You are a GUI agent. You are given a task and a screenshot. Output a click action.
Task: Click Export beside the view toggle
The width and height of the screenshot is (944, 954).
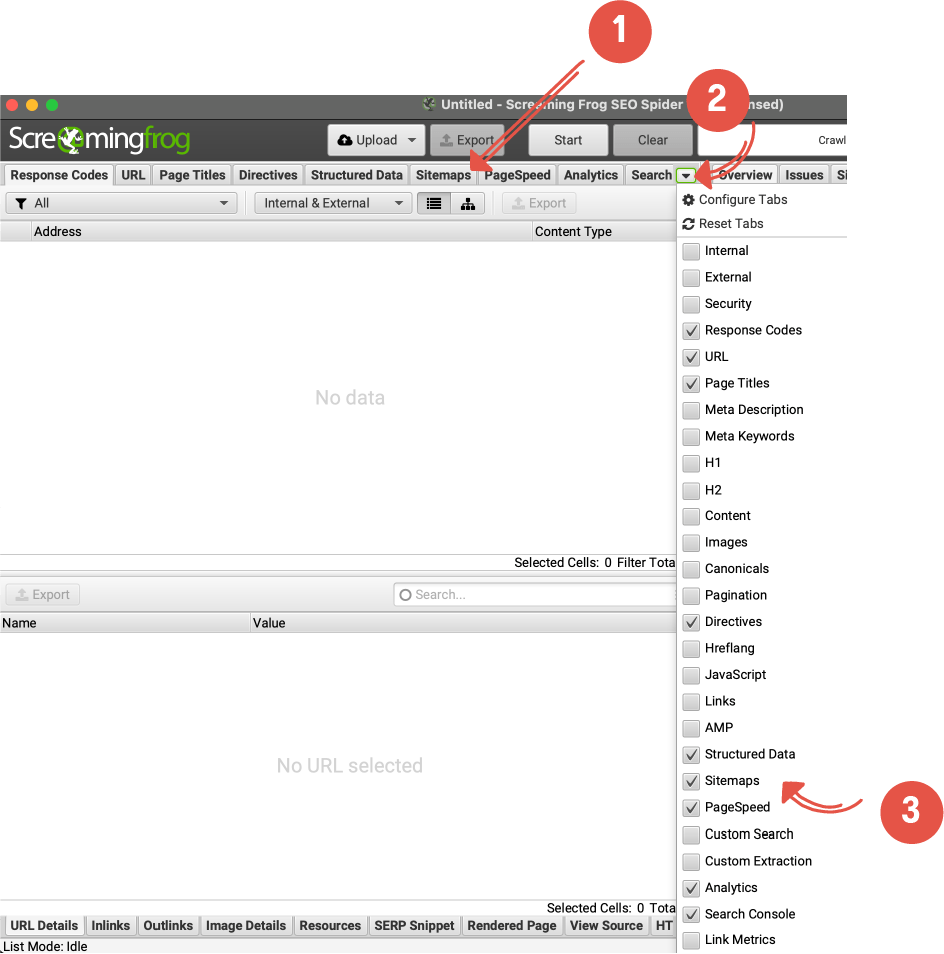coord(539,203)
